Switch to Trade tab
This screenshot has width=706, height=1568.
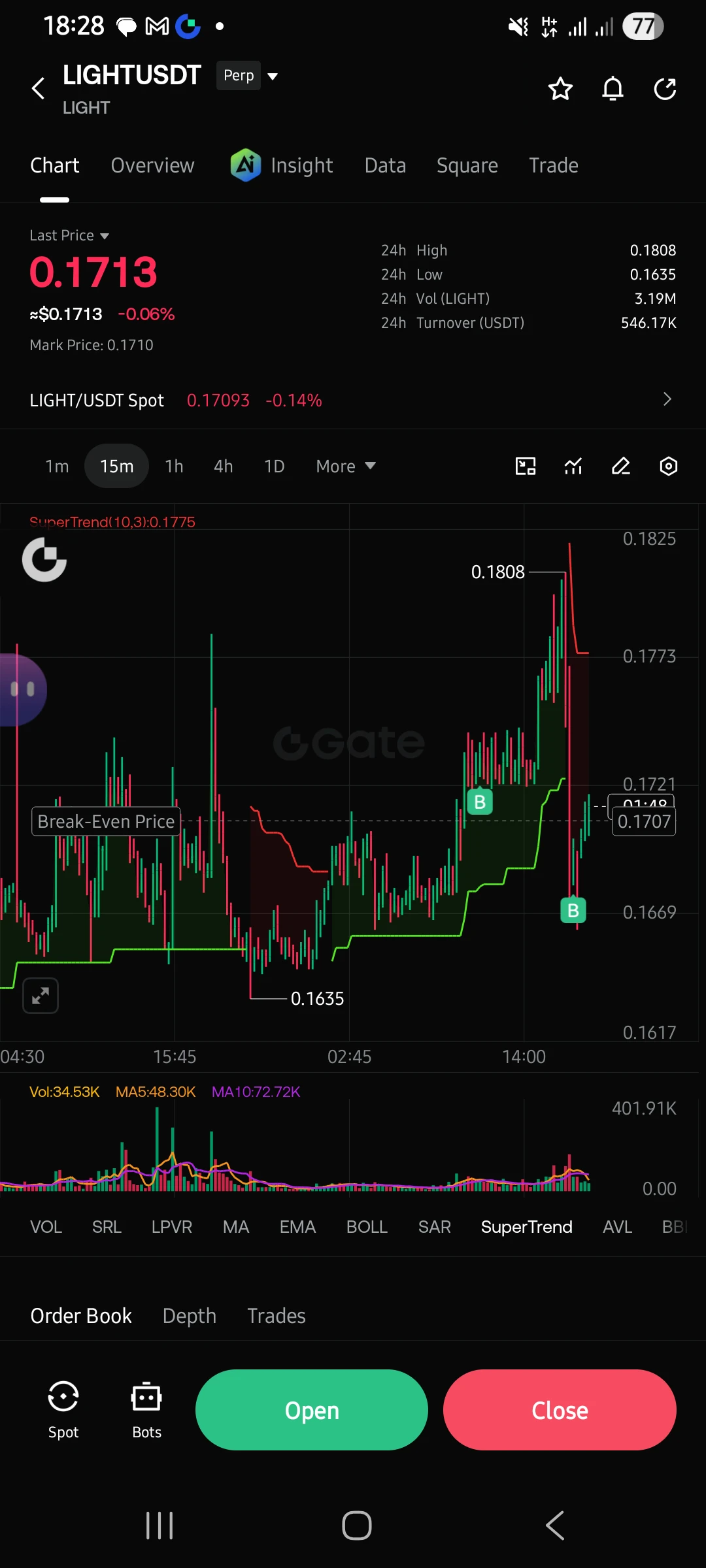[554, 165]
